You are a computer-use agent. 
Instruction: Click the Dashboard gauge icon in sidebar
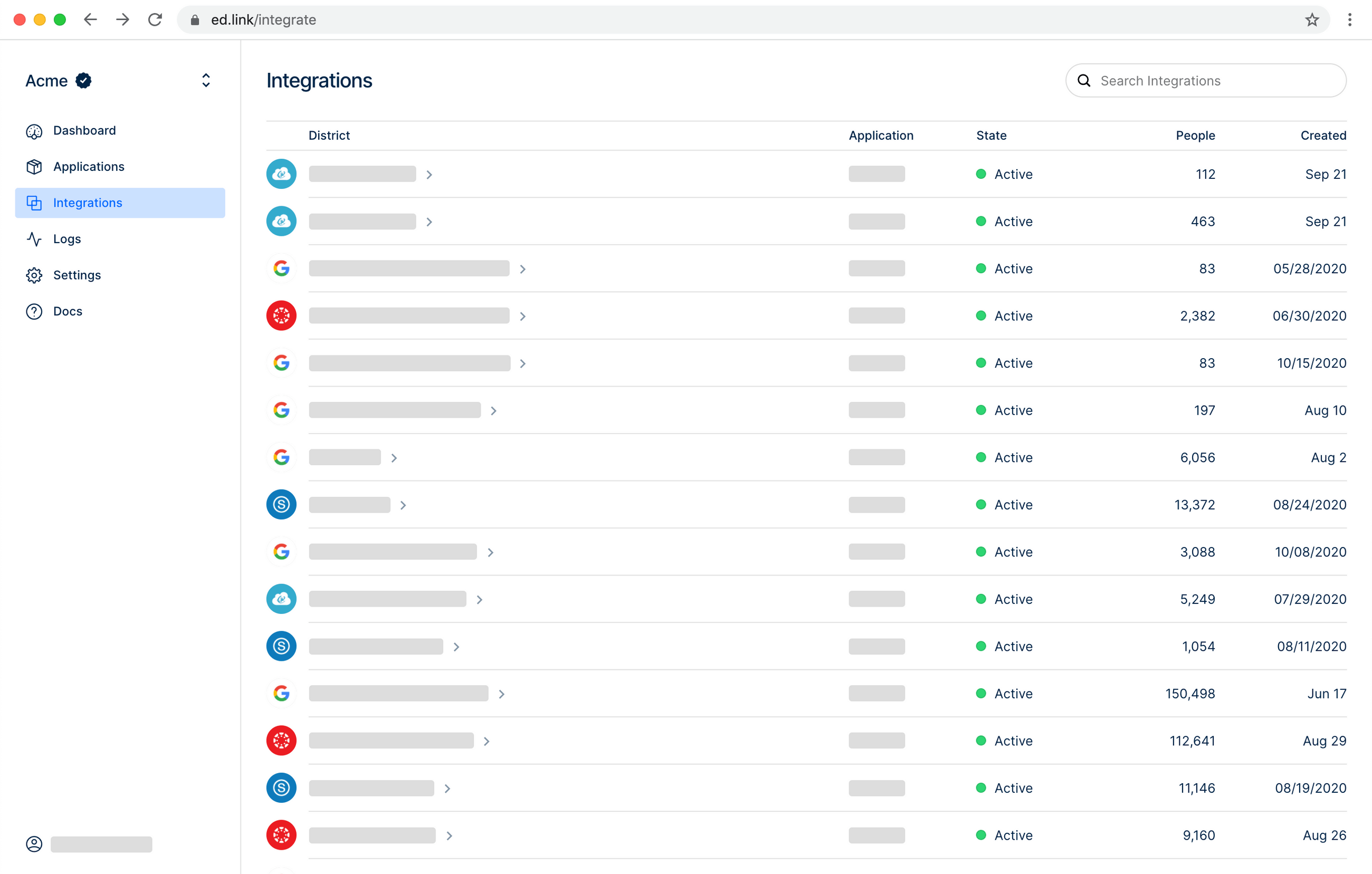click(x=34, y=131)
